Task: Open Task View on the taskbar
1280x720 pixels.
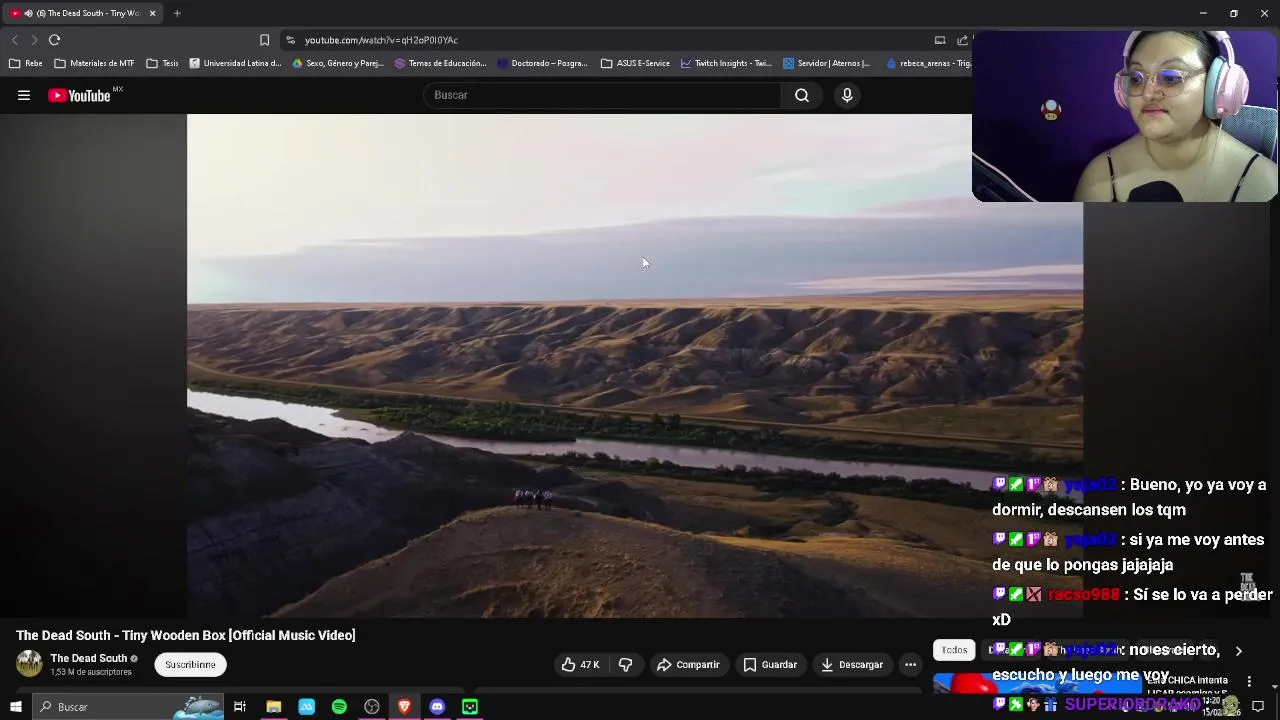Action: pyautogui.click(x=240, y=707)
